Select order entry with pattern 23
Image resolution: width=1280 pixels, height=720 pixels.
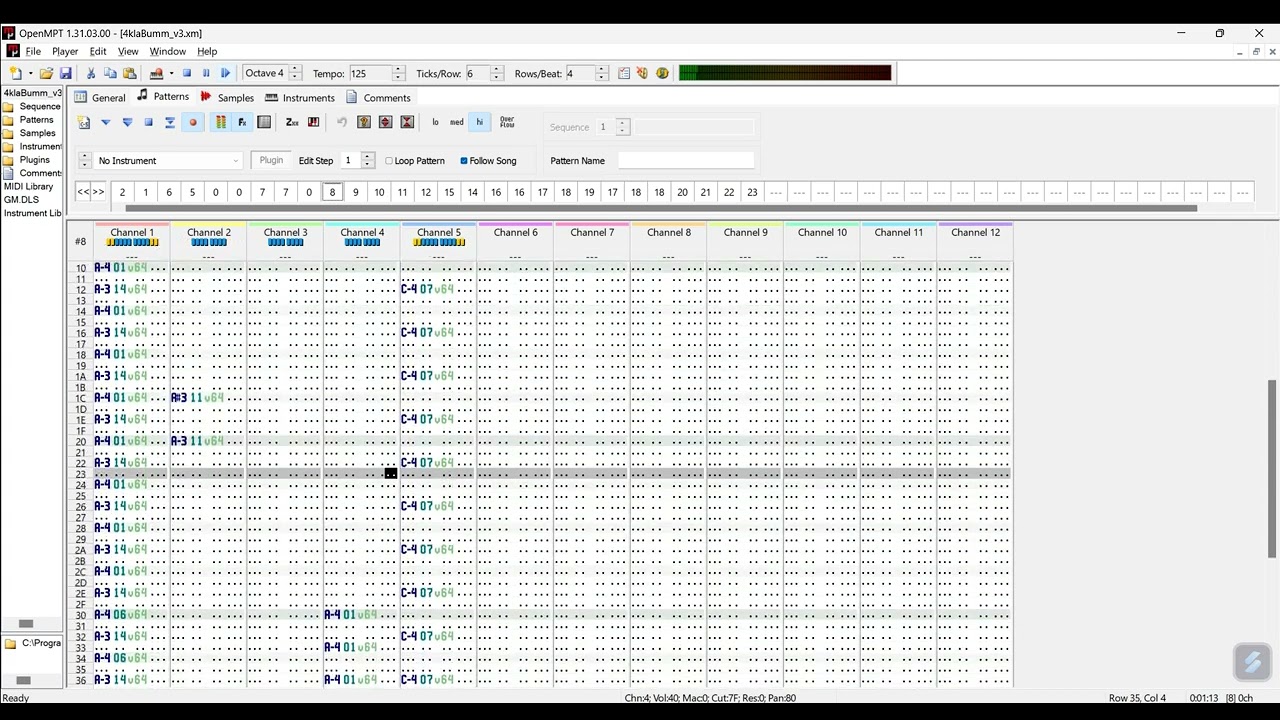[x=752, y=192]
